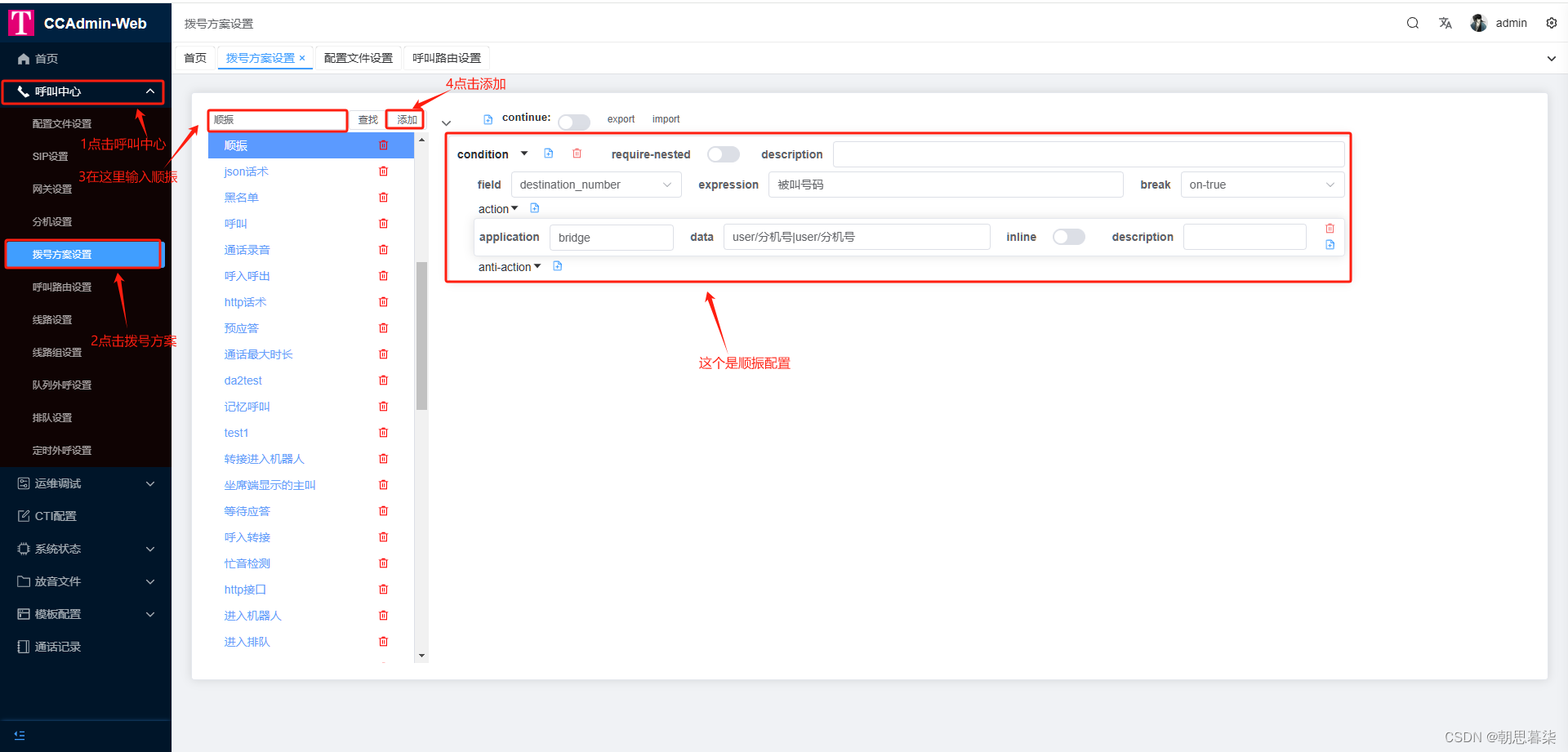Viewport: 1568px width, 752px height.
Task: Switch to the 配置文件设置 tab
Action: [359, 58]
